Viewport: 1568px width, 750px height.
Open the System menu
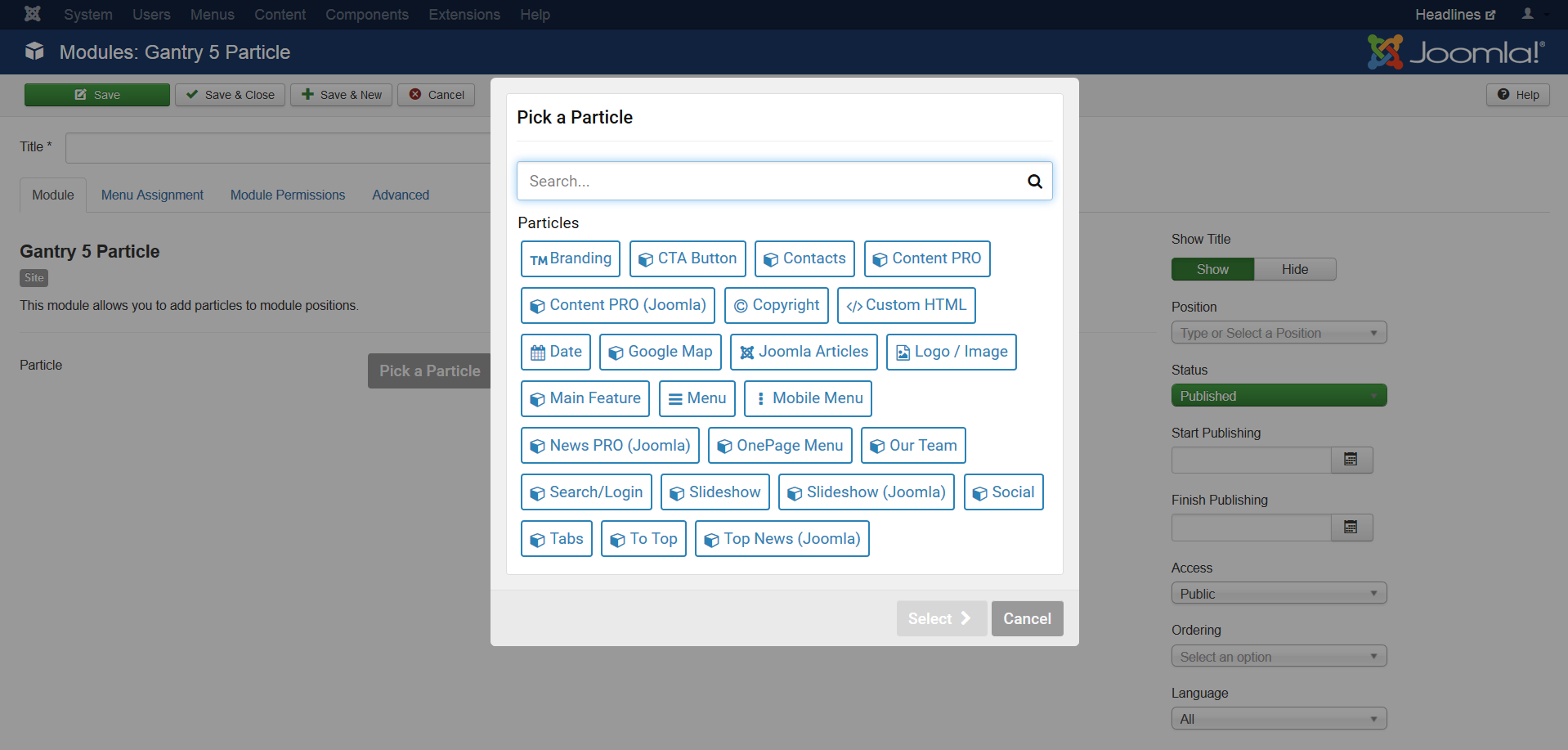click(x=88, y=15)
